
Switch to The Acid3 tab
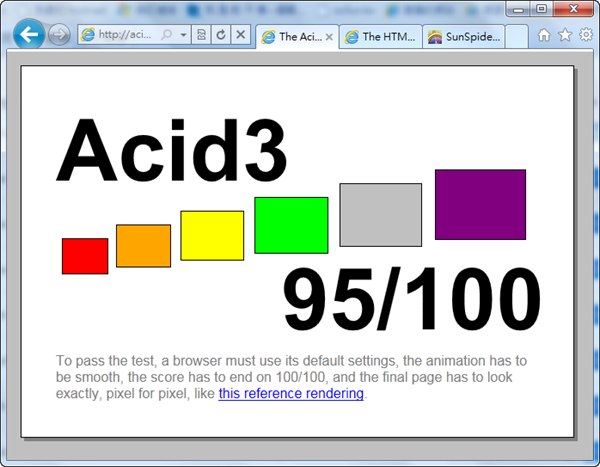pyautogui.click(x=297, y=37)
